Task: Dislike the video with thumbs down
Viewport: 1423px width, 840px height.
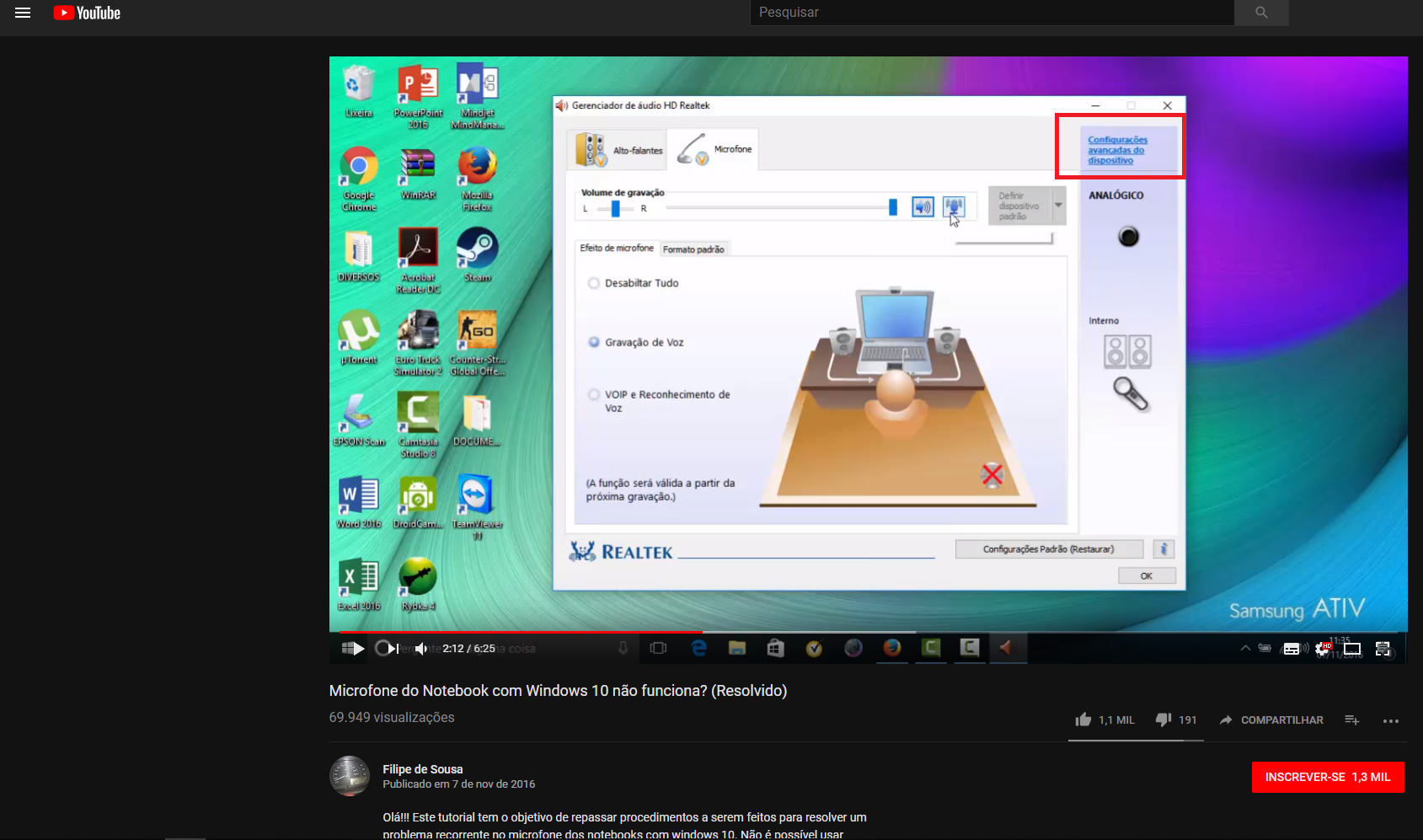Action: pyautogui.click(x=1164, y=720)
